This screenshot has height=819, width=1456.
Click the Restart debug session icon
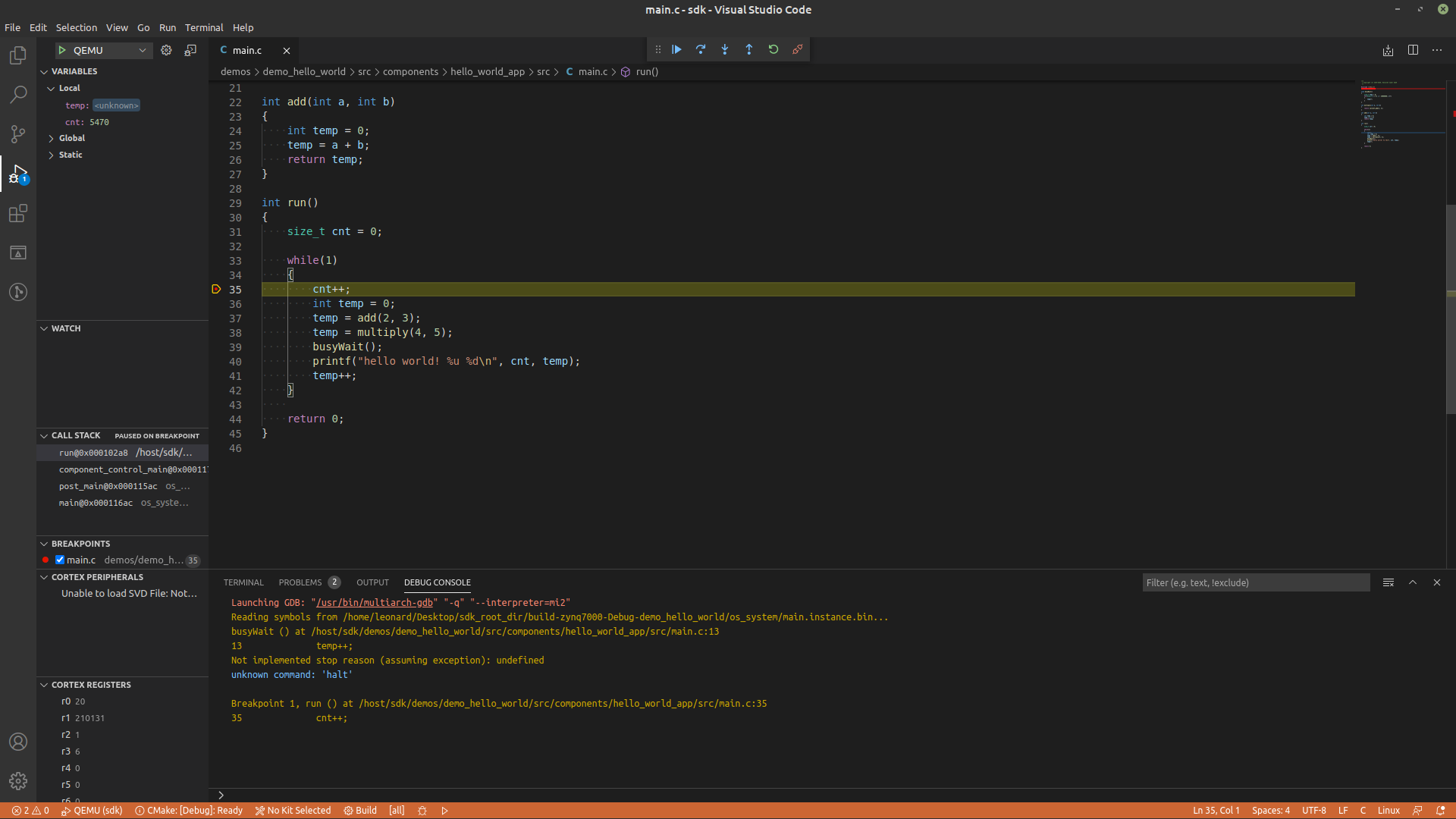click(x=774, y=49)
